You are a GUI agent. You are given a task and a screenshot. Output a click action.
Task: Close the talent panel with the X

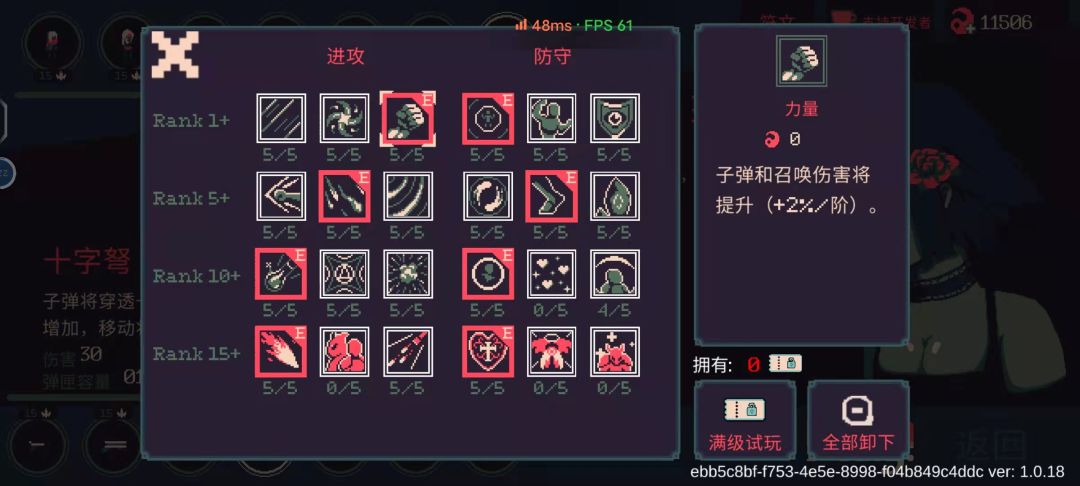tap(175, 54)
